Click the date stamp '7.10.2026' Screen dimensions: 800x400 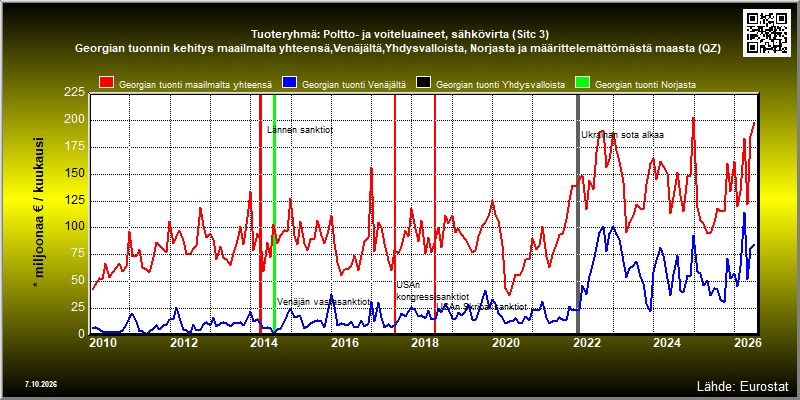pos(41,383)
